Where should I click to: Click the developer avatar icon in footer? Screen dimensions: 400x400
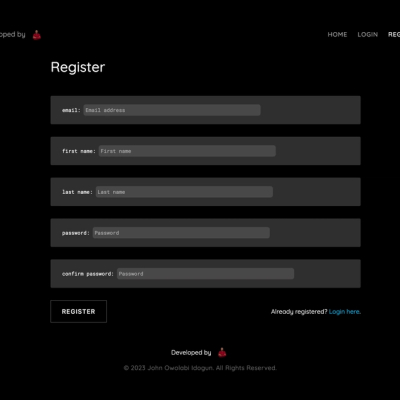tap(222, 352)
